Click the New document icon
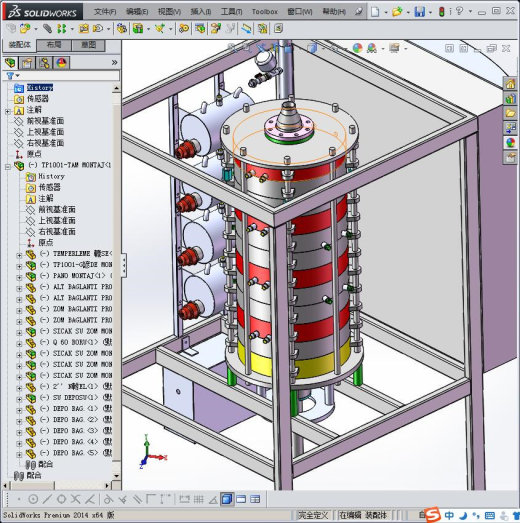 (375, 12)
